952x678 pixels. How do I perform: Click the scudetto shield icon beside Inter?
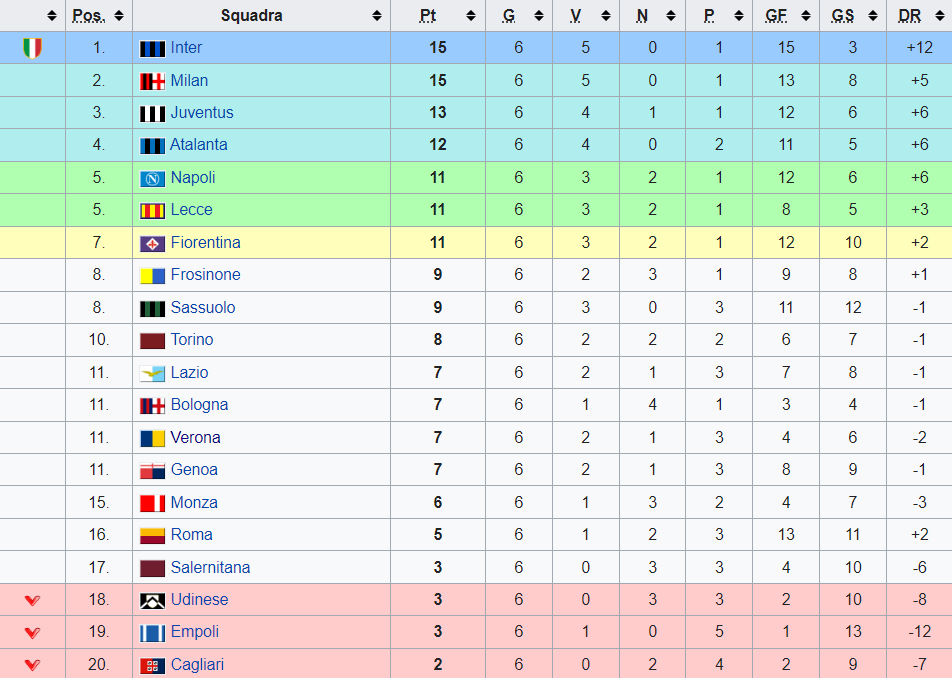[32, 48]
